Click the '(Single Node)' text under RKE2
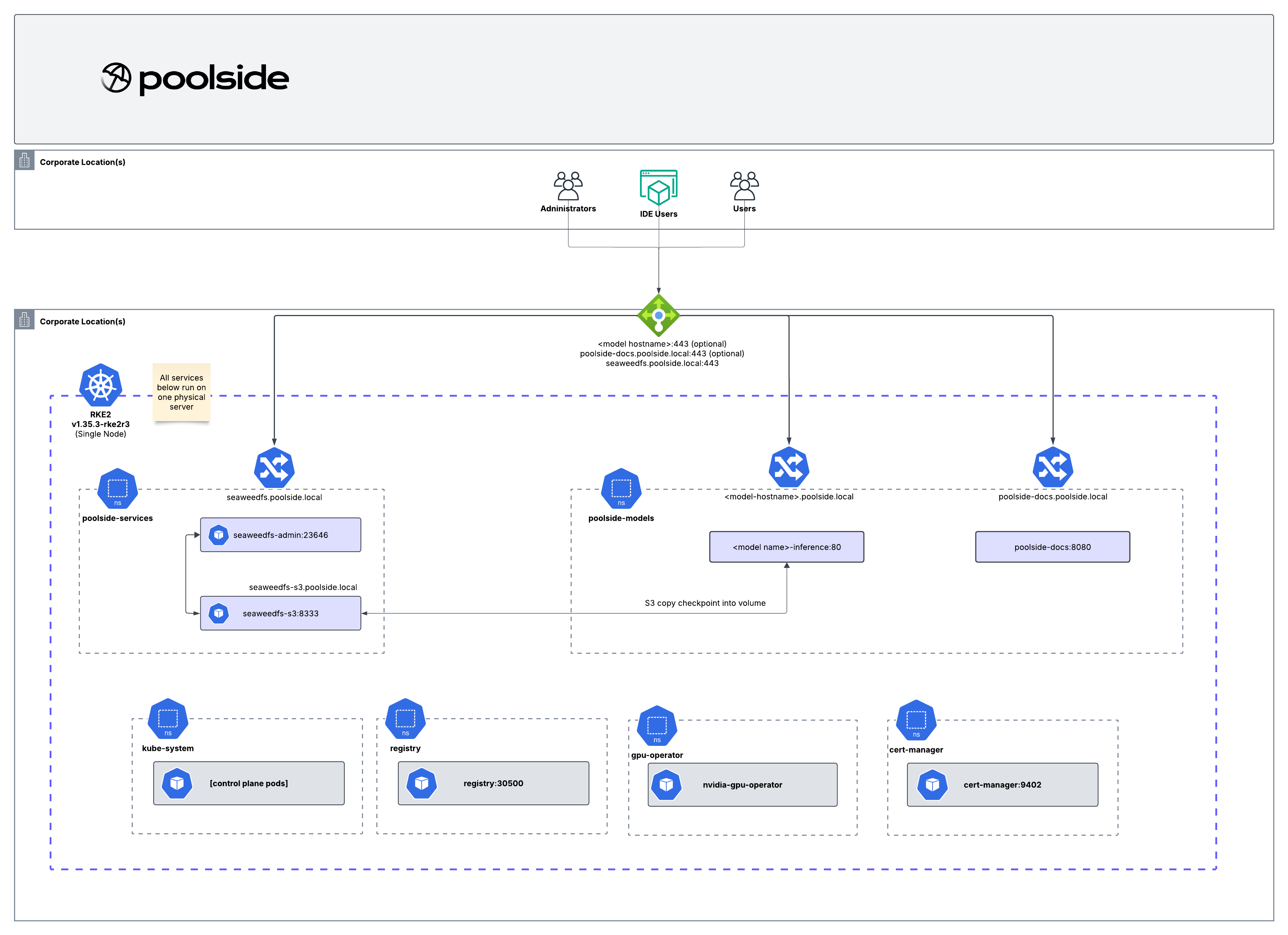 100,434
